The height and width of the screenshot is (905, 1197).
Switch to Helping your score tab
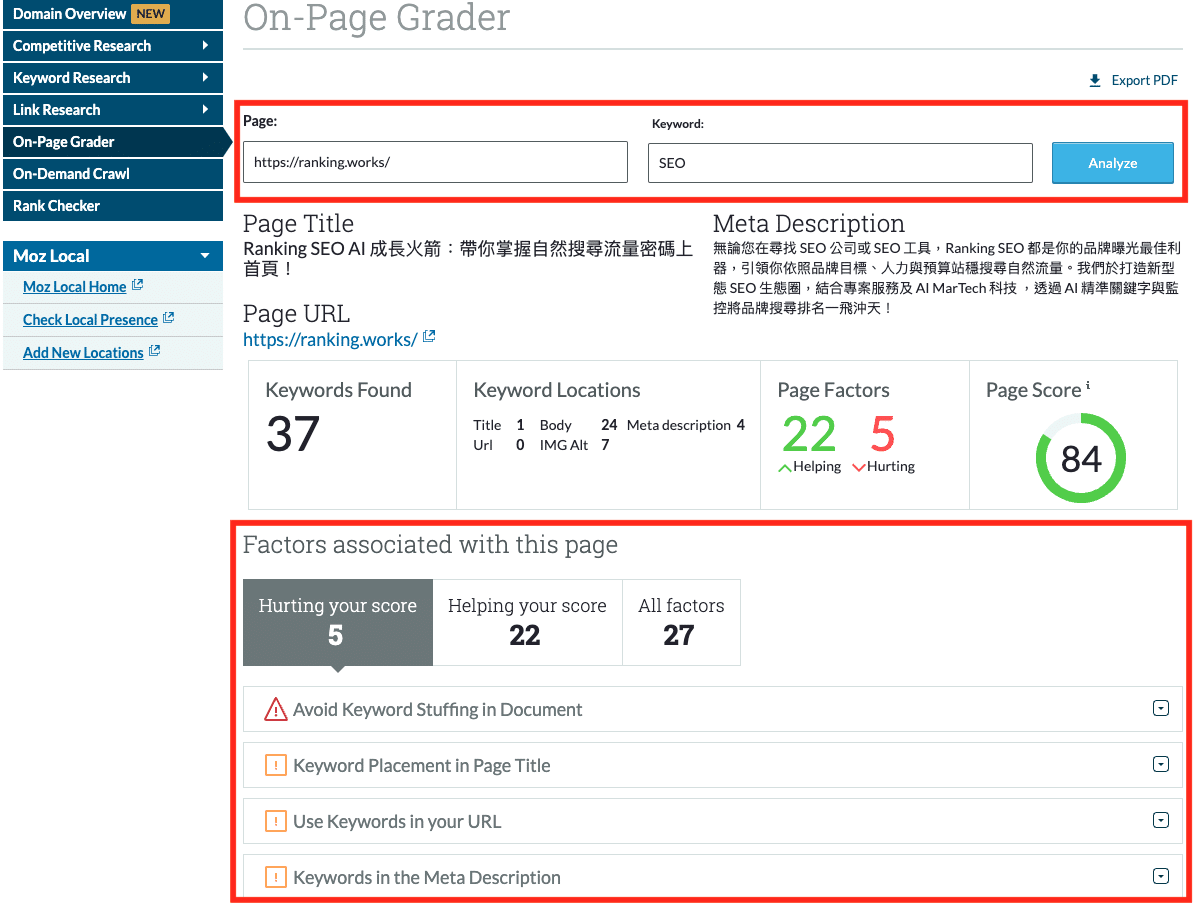point(527,621)
